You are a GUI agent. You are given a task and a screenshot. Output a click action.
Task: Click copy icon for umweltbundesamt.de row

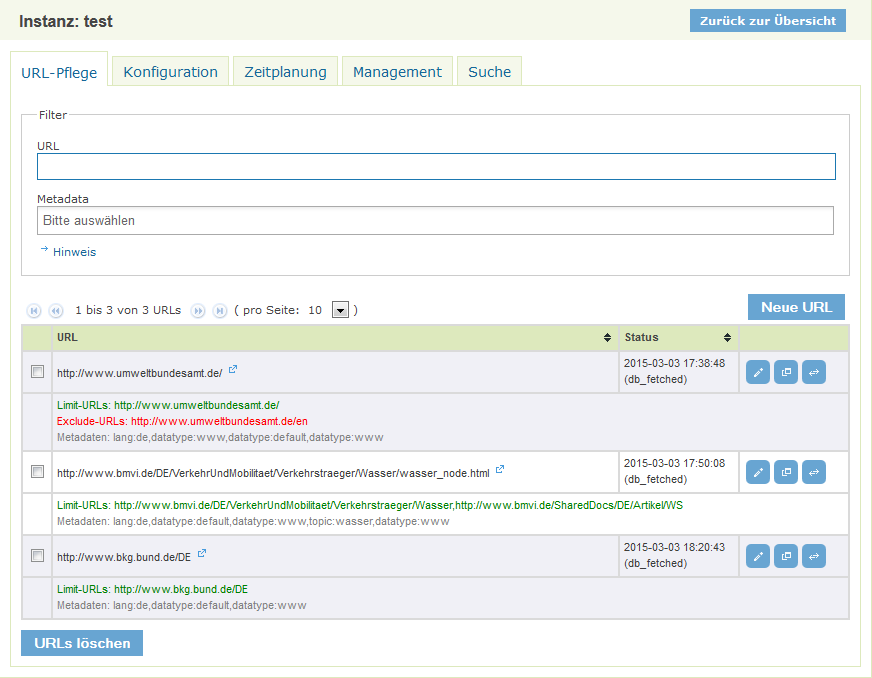click(786, 373)
